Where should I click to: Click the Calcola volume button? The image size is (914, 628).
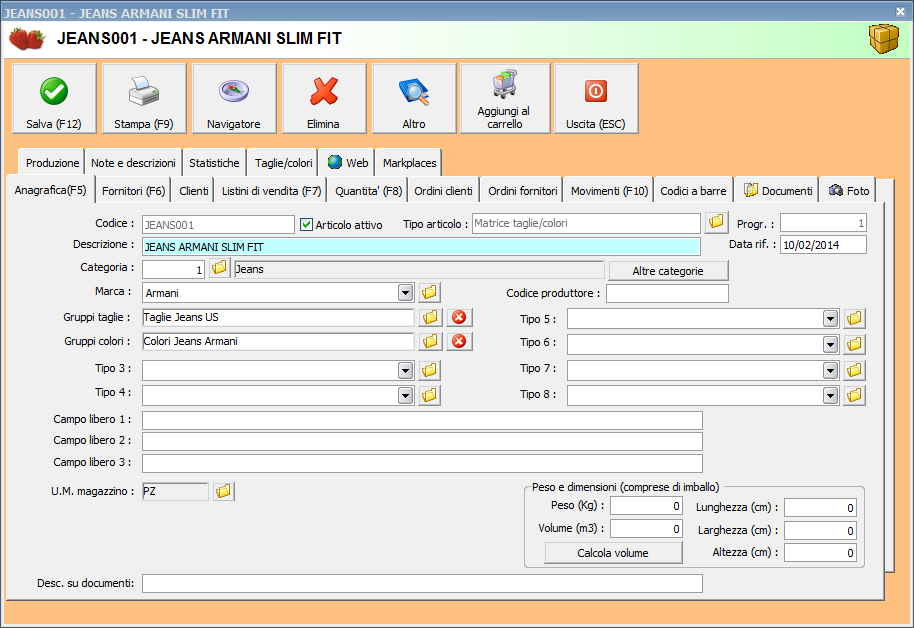[613, 553]
